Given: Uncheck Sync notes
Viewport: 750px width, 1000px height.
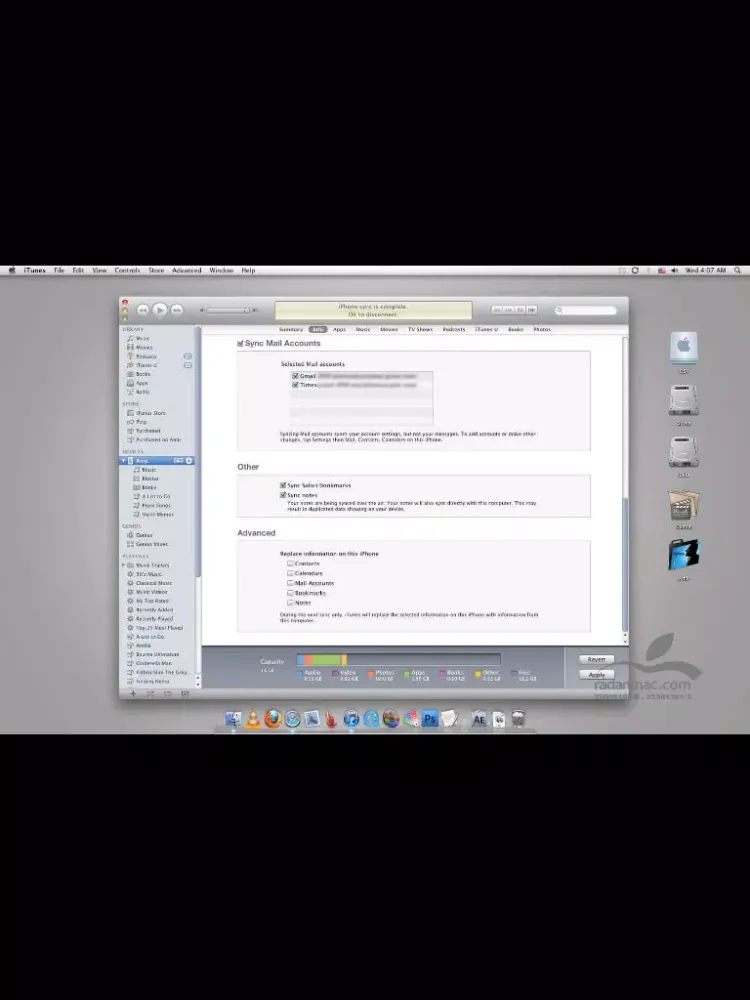Looking at the screenshot, I should point(283,495).
